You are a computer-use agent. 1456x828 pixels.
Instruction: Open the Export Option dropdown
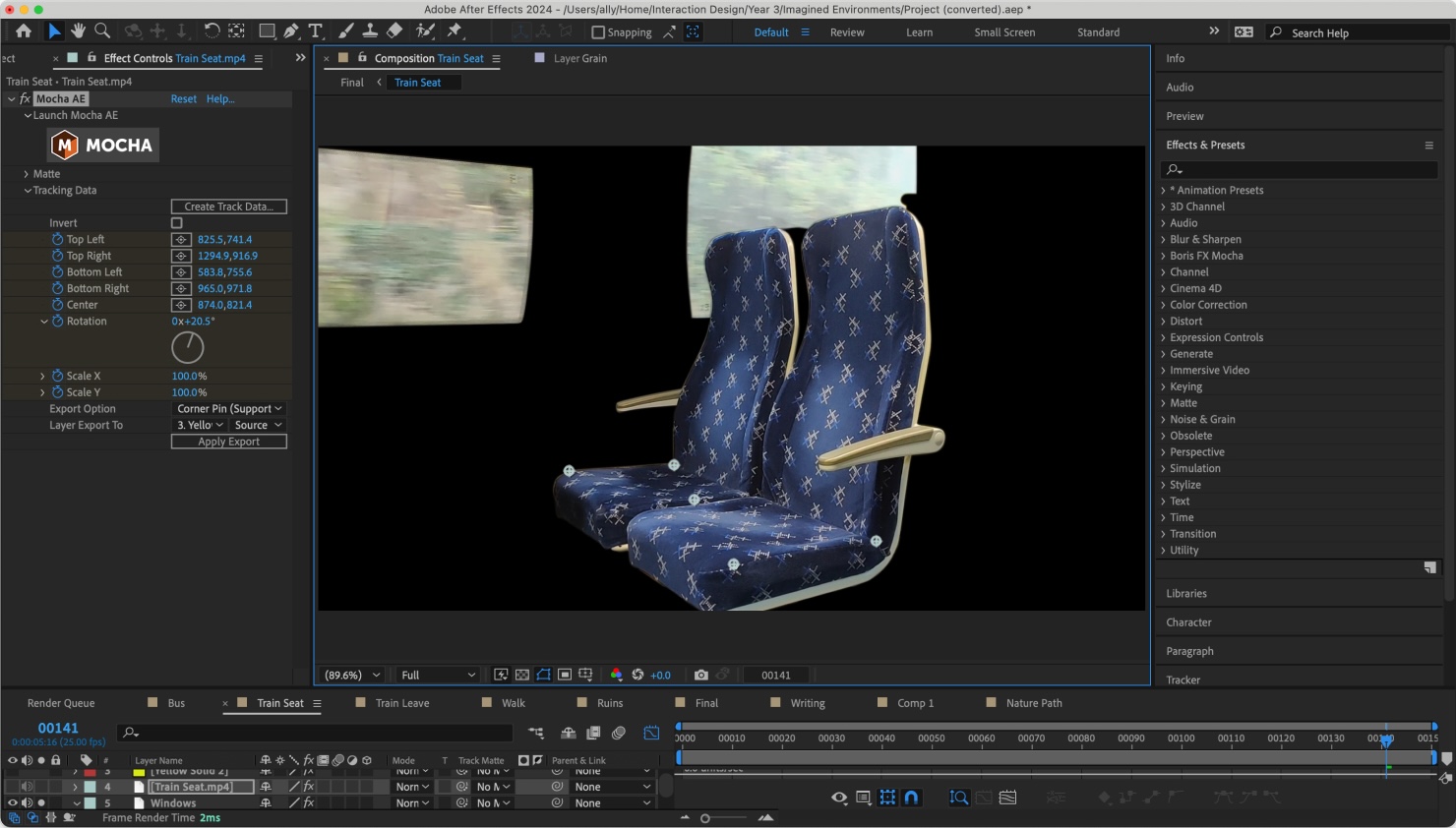click(x=229, y=409)
